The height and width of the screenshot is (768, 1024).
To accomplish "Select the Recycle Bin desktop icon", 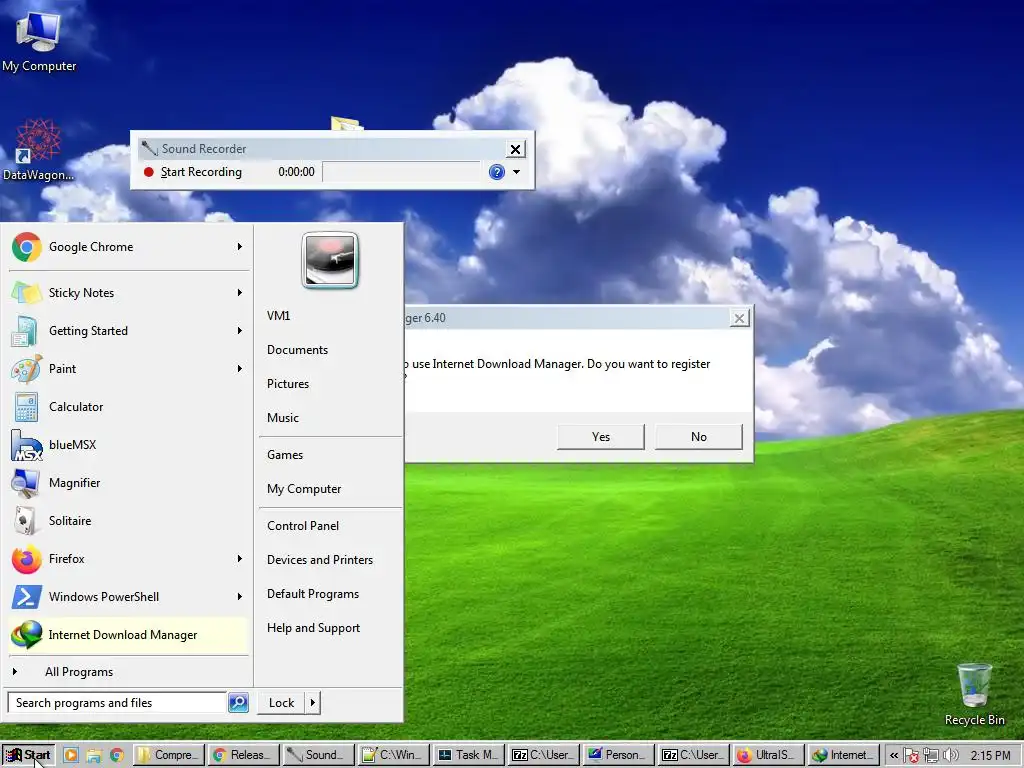I will (974, 695).
